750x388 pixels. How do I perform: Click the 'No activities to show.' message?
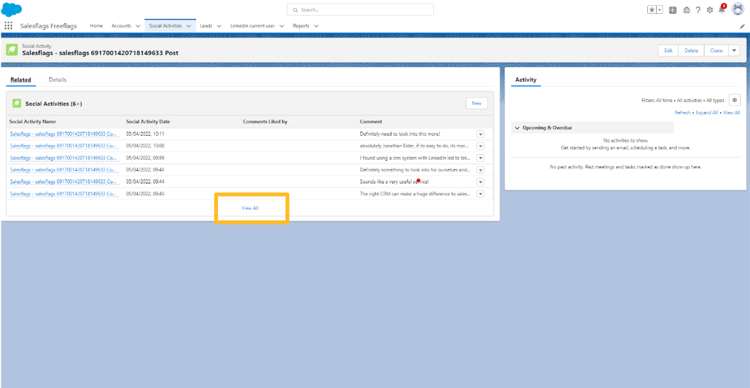(x=625, y=141)
